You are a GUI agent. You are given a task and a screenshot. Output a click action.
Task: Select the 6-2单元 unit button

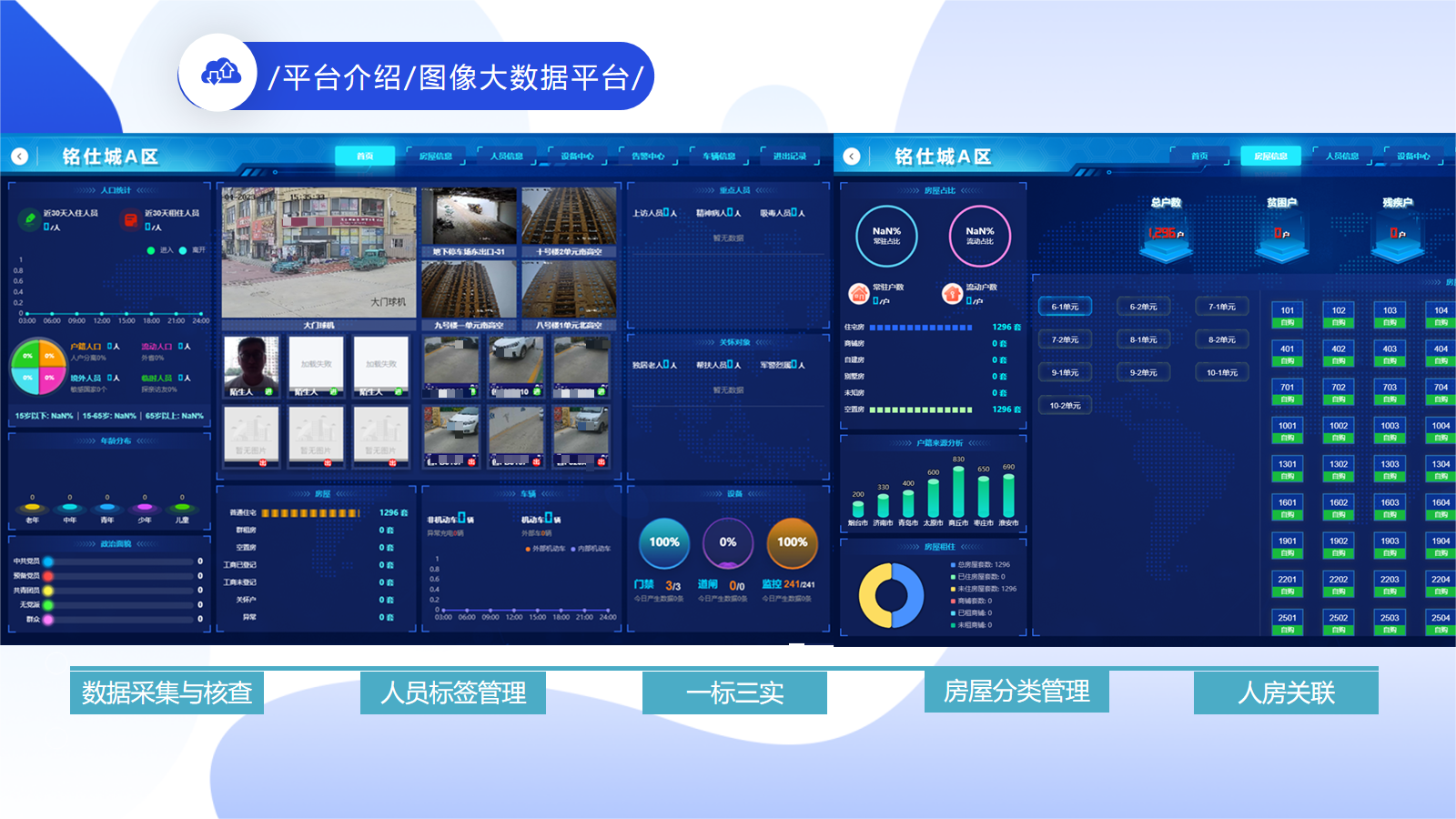pos(1144,307)
